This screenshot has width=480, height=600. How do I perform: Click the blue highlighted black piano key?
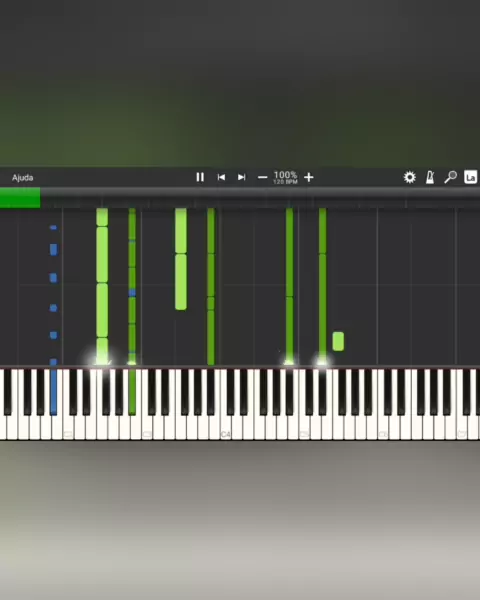pos(54,392)
